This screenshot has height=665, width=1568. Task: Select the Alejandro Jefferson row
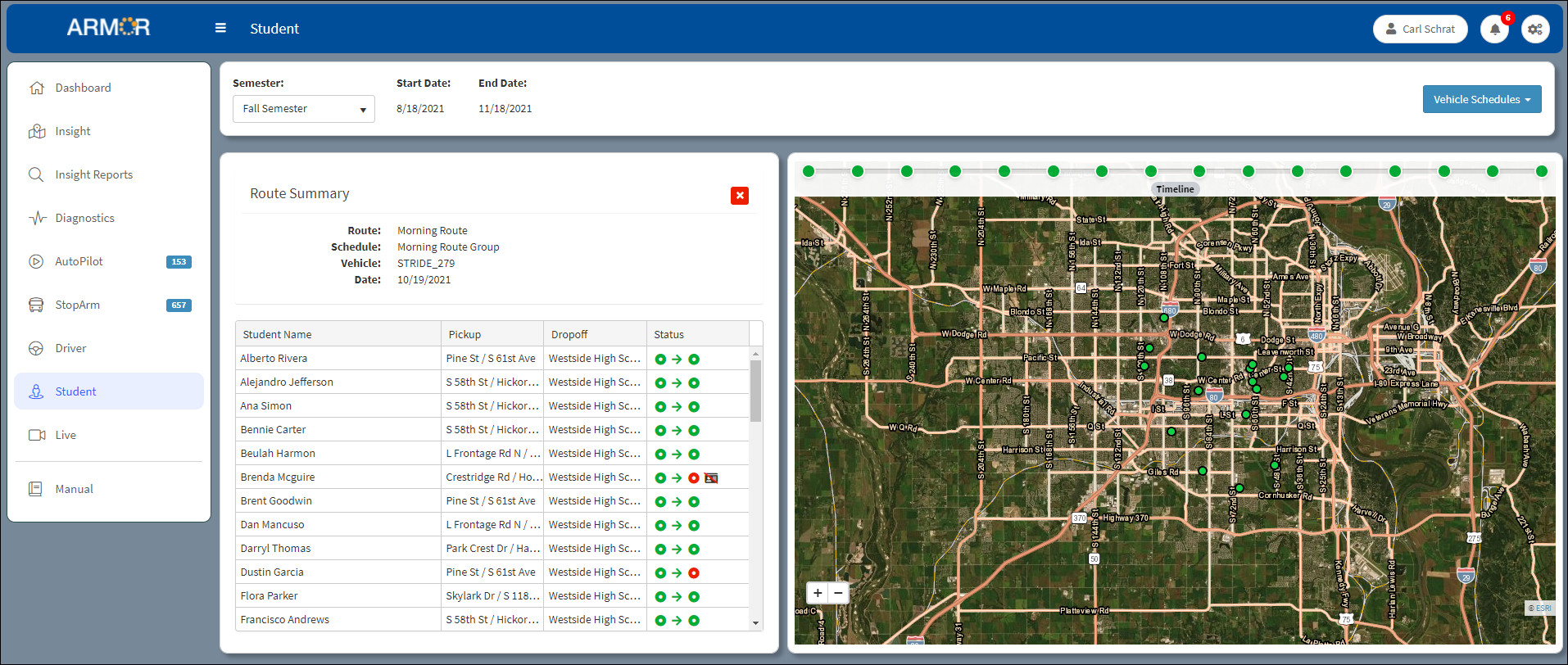[x=492, y=382]
